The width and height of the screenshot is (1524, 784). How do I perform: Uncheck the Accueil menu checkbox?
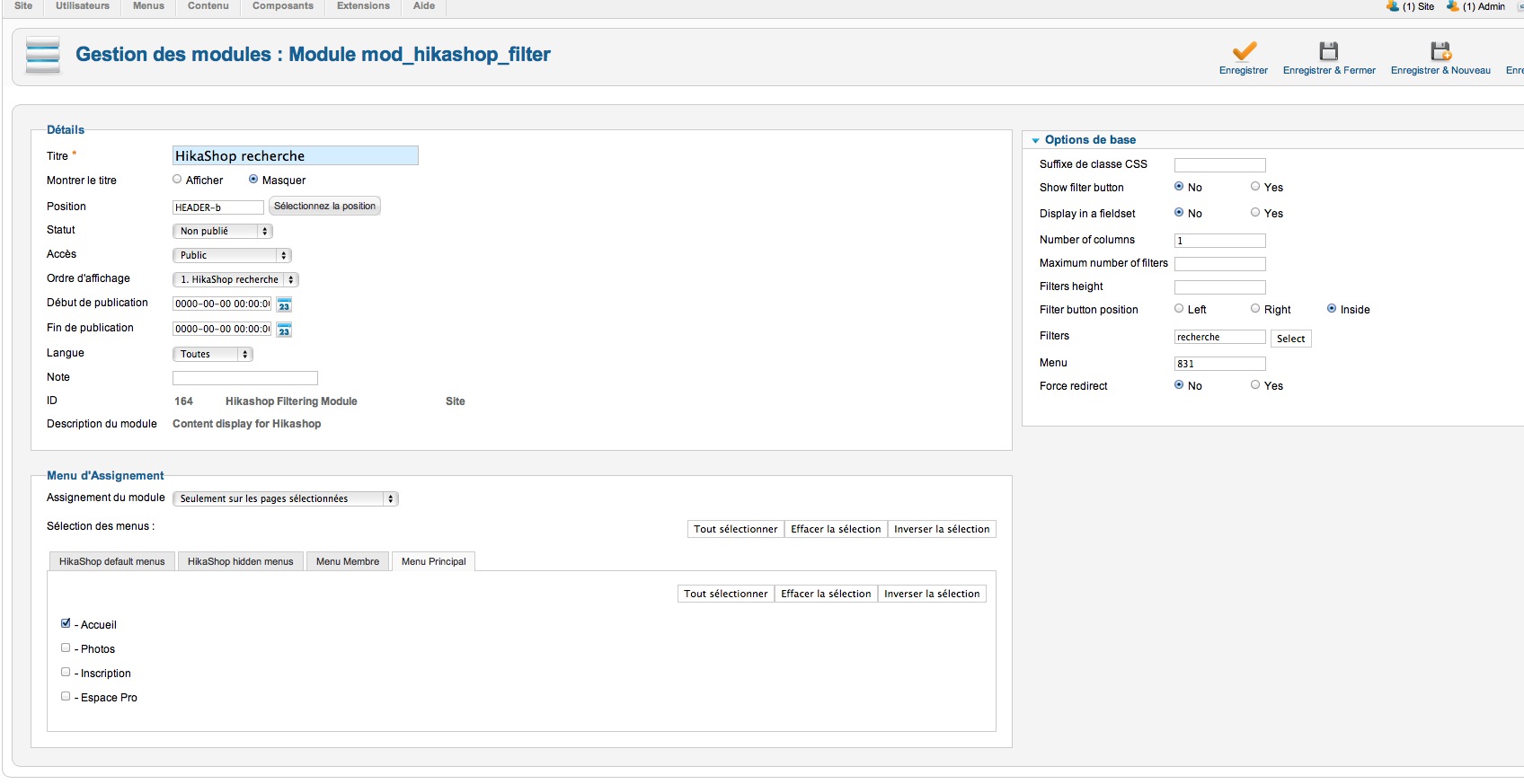coord(66,623)
